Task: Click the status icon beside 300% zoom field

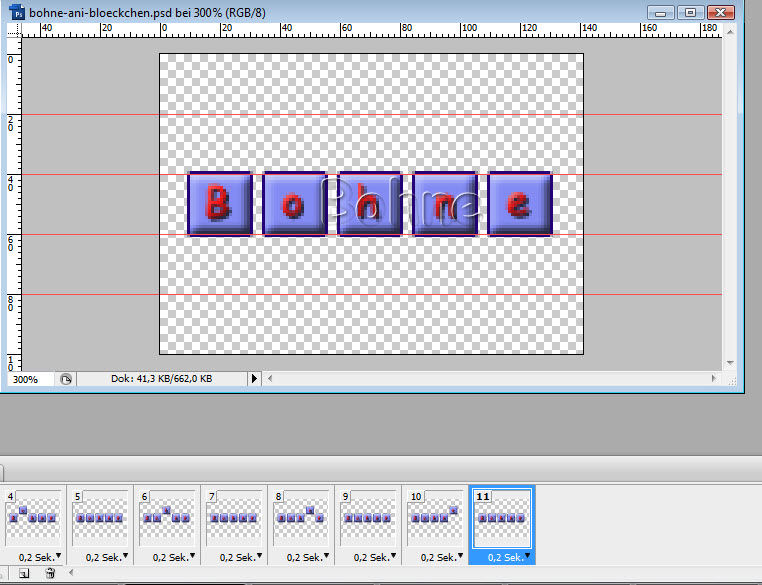Action: click(66, 380)
